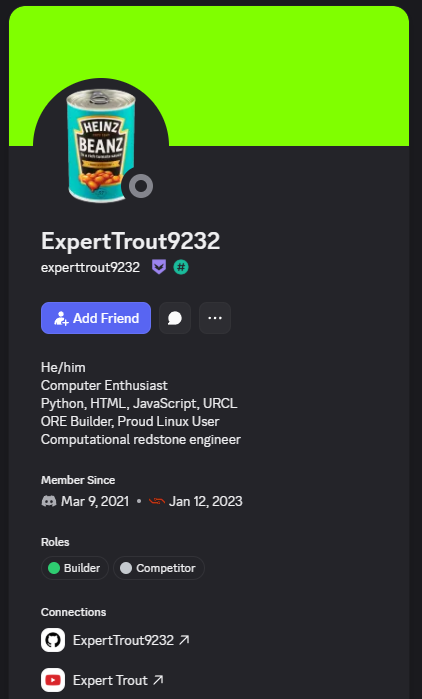The image size is (422, 699).
Task: Select the Builder role pill
Action: 75,568
